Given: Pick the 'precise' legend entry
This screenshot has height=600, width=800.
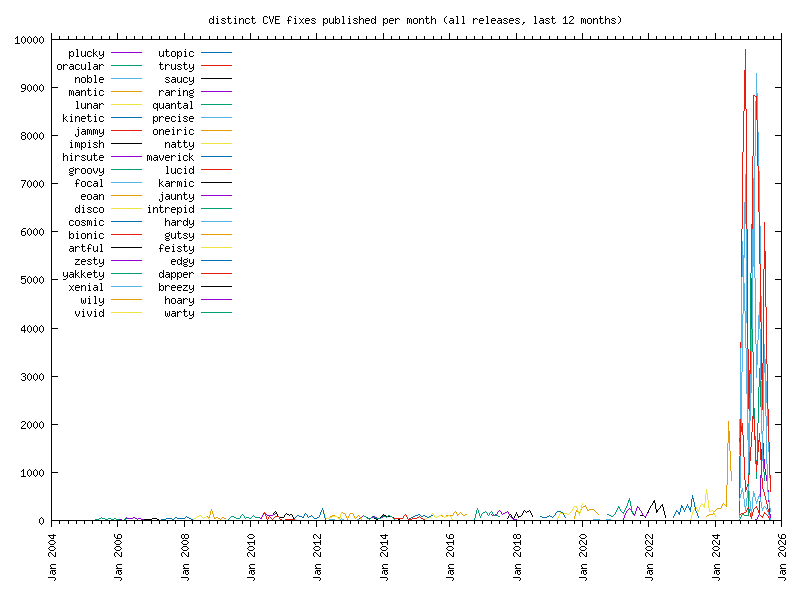Looking at the screenshot, I should pos(173,118).
